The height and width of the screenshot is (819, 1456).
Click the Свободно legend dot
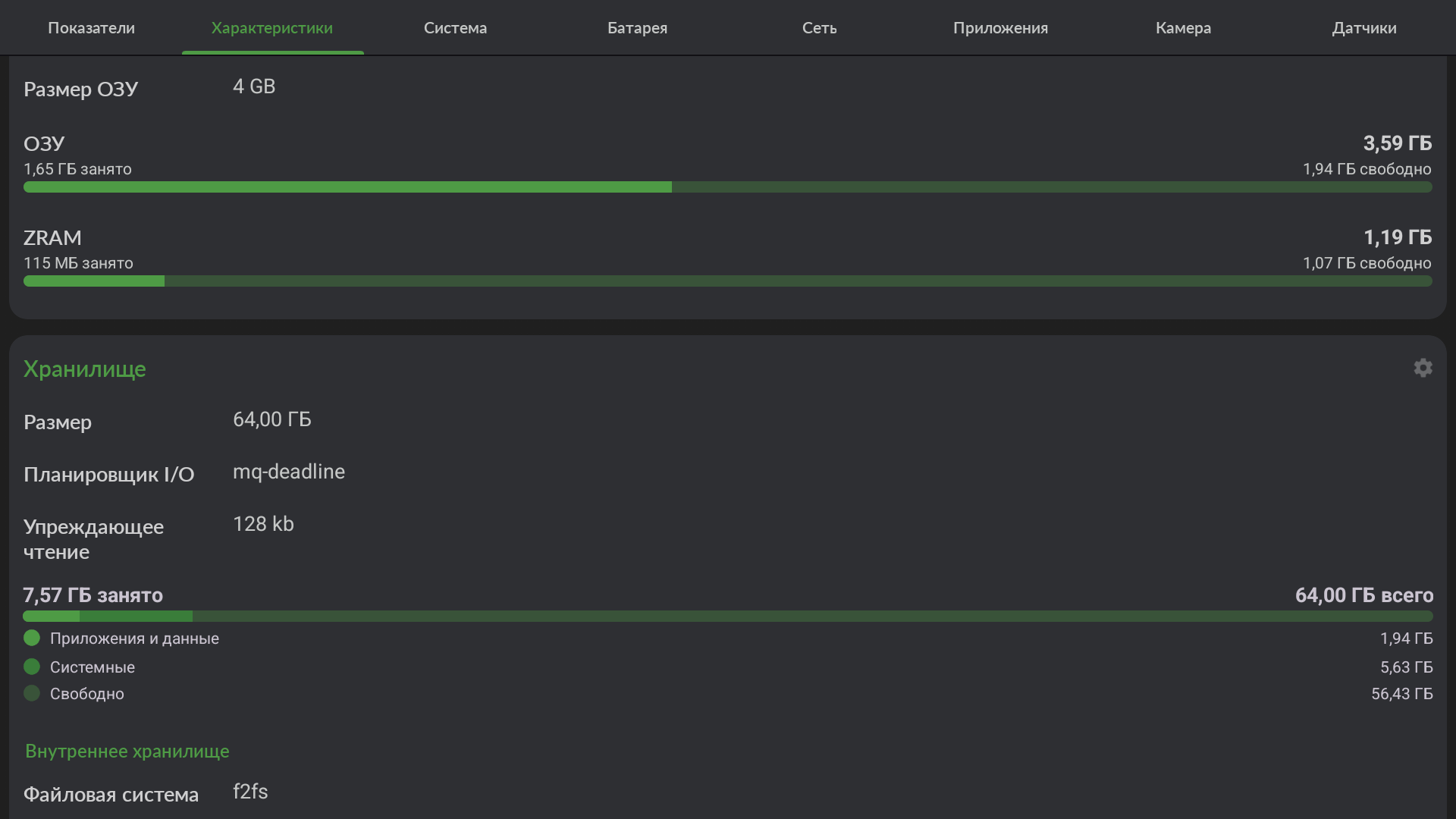coord(32,693)
